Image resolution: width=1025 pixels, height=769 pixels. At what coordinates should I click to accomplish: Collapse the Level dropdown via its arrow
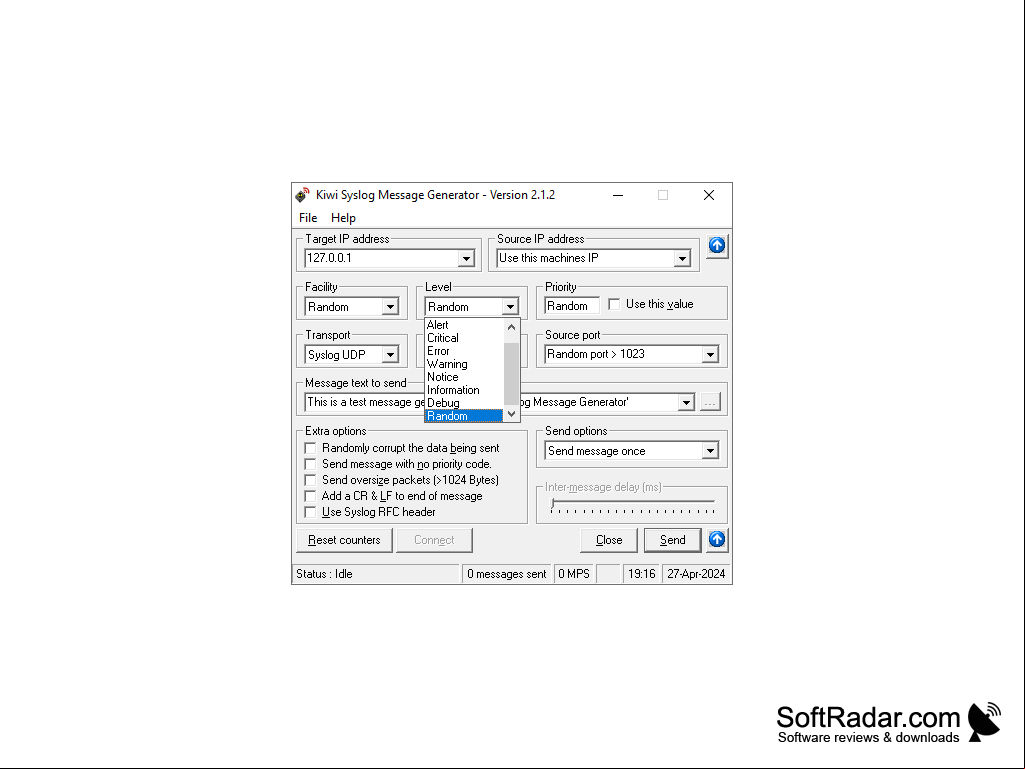511,307
